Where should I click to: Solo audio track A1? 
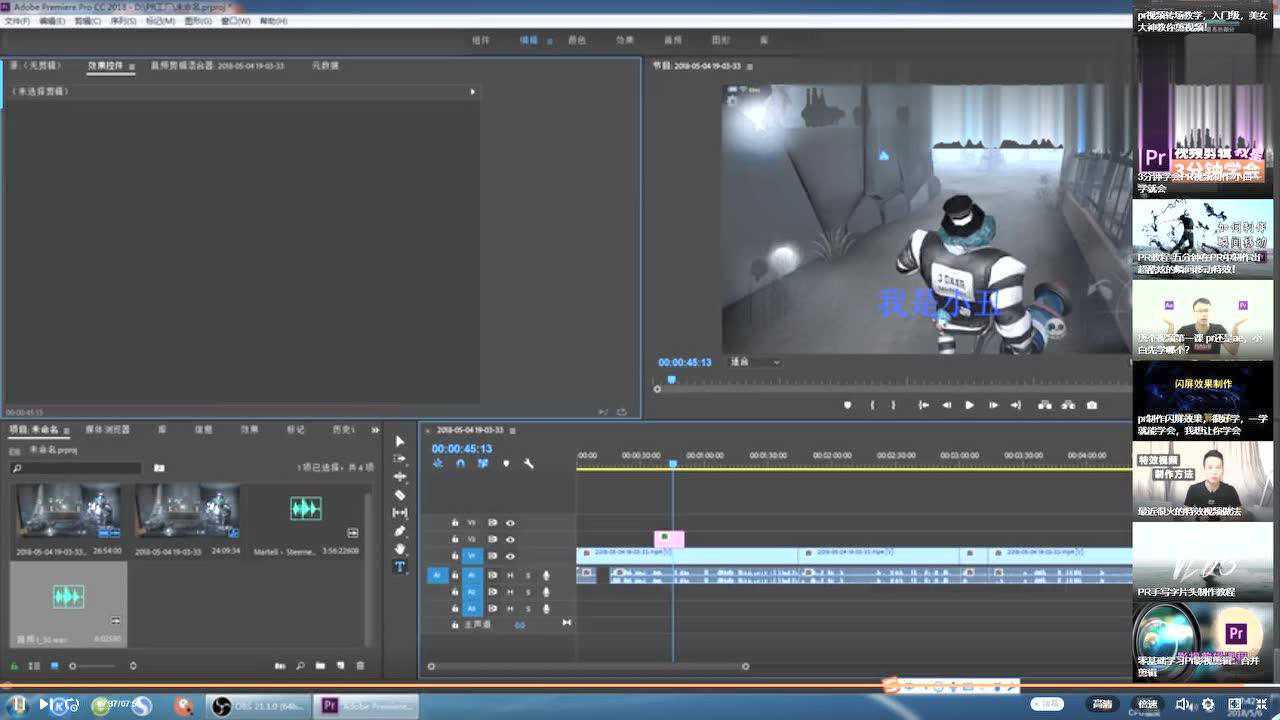tap(528, 575)
